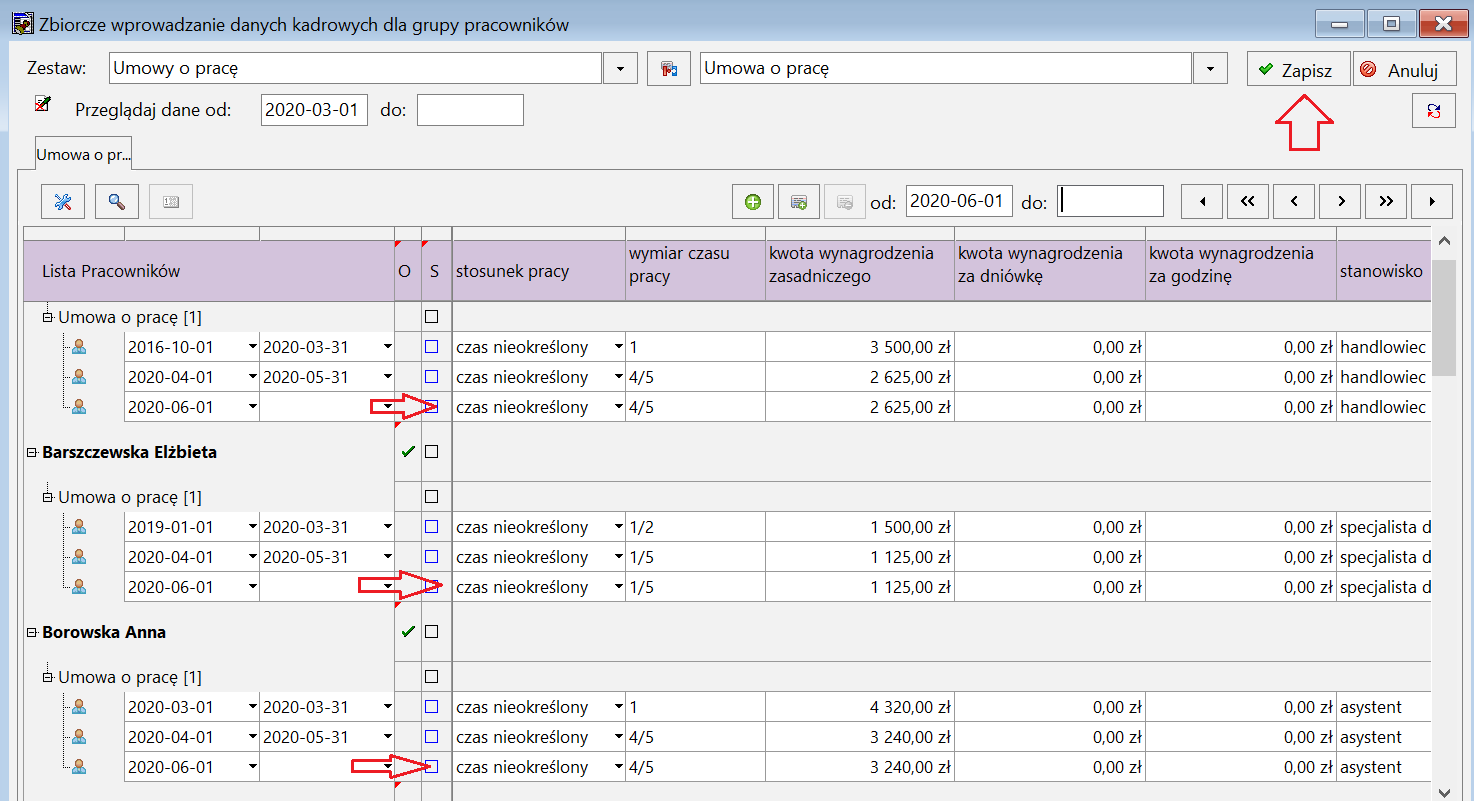Click the 'kwota wynagrodzenia zasadniczego' column header

[x=860, y=271]
